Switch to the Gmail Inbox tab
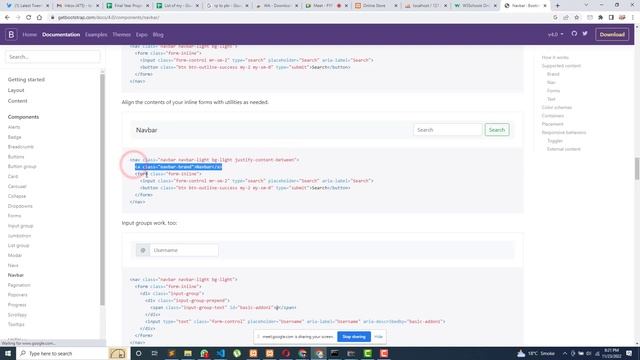The height and width of the screenshot is (360, 640). [x=77, y=6]
